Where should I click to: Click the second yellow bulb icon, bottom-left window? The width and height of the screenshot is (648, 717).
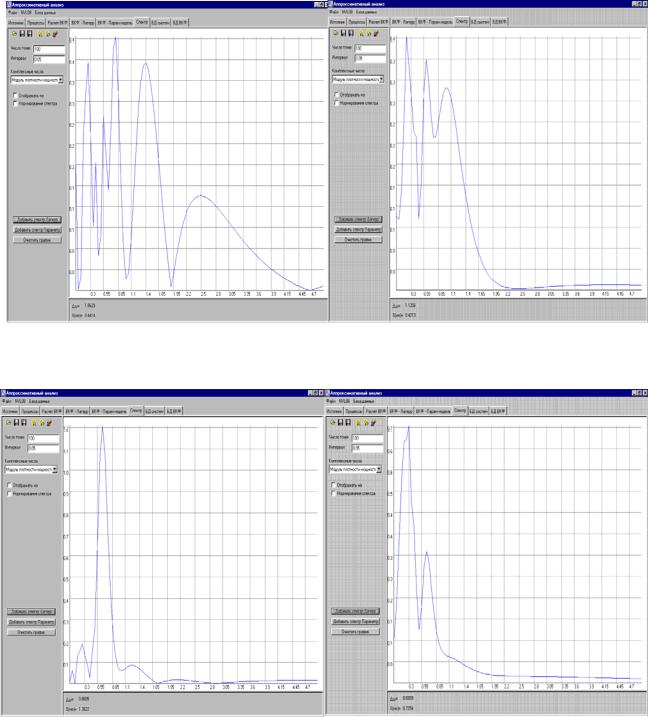[42, 423]
